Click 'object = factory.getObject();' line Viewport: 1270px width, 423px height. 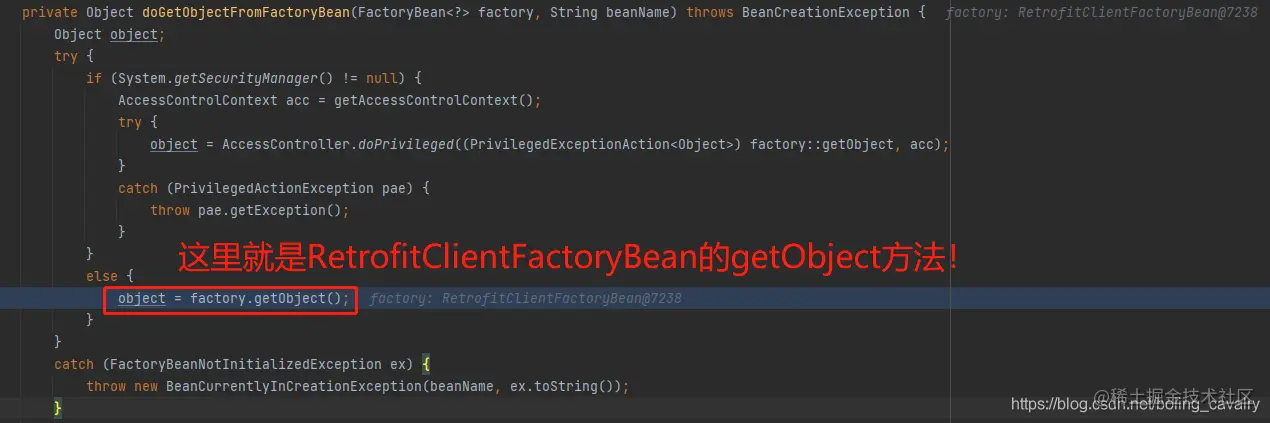click(x=234, y=298)
